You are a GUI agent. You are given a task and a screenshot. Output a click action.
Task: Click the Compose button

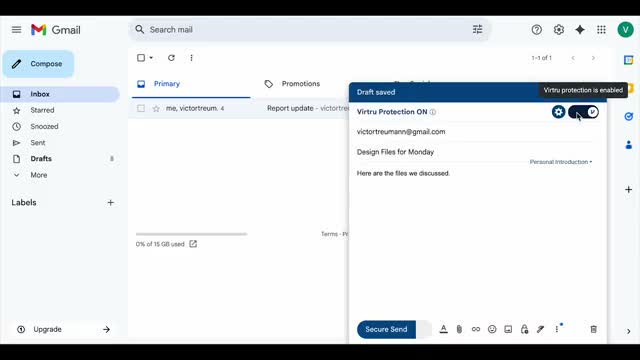point(38,64)
